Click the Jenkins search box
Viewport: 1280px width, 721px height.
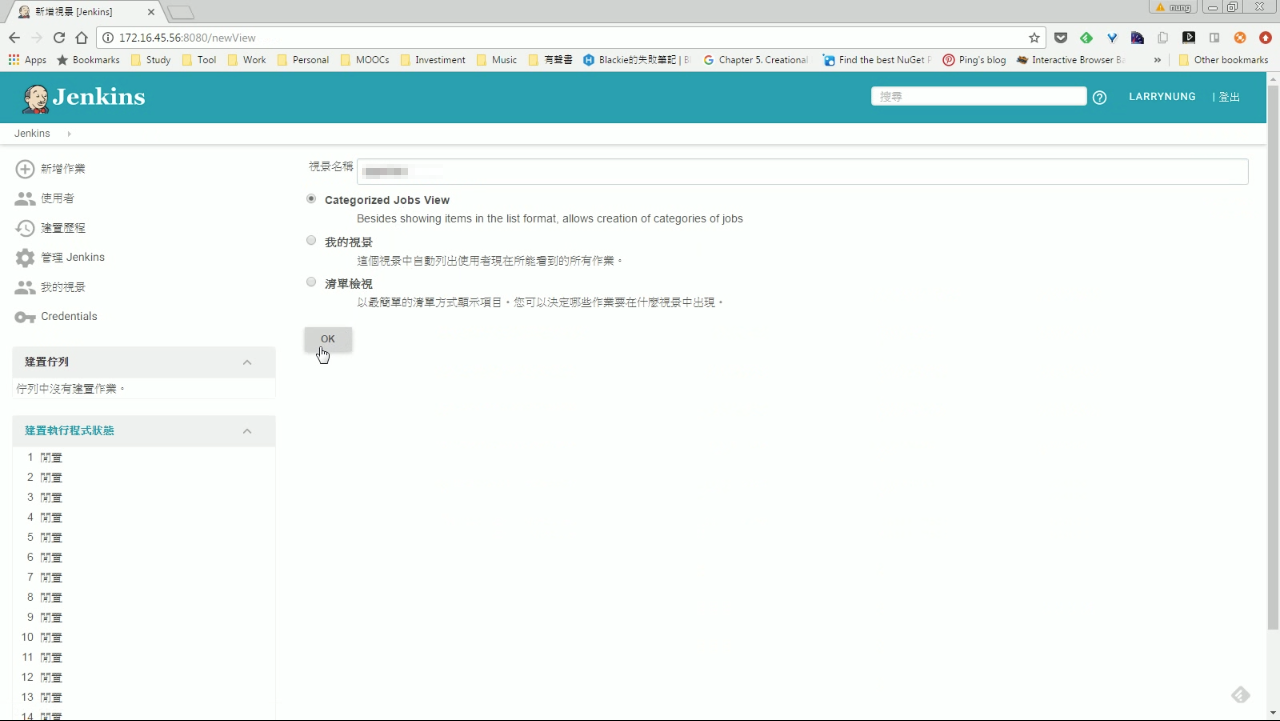(978, 96)
